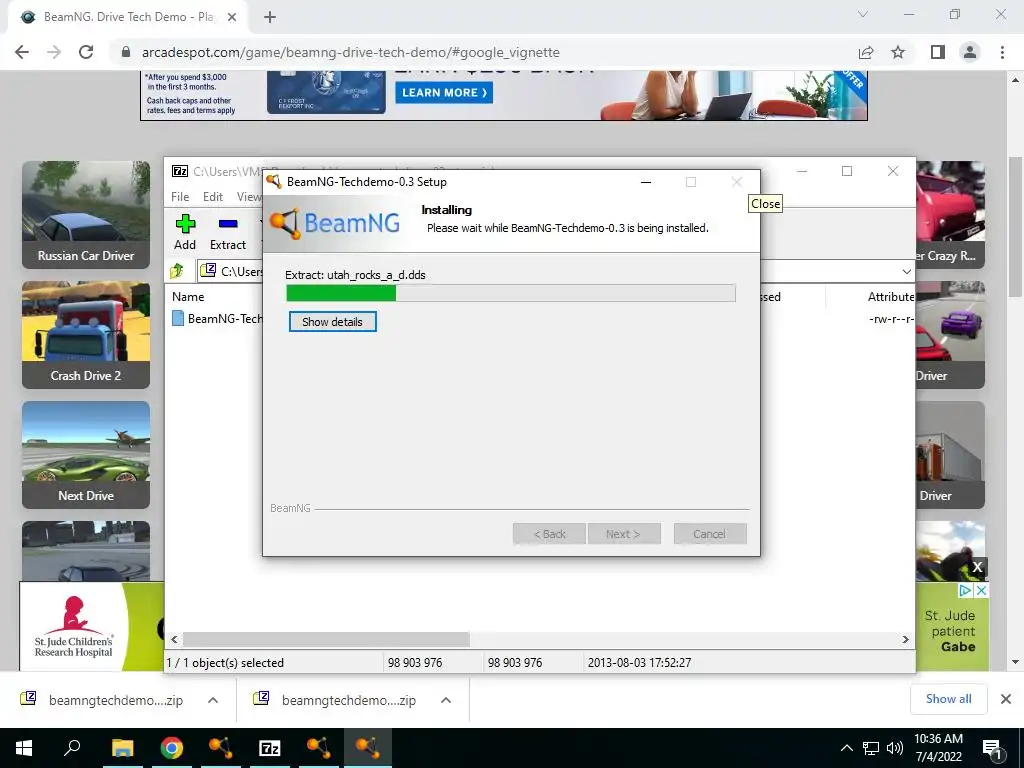Screen dimensions: 1024x768
Task: Click the Back button in setup
Action: [550, 534]
